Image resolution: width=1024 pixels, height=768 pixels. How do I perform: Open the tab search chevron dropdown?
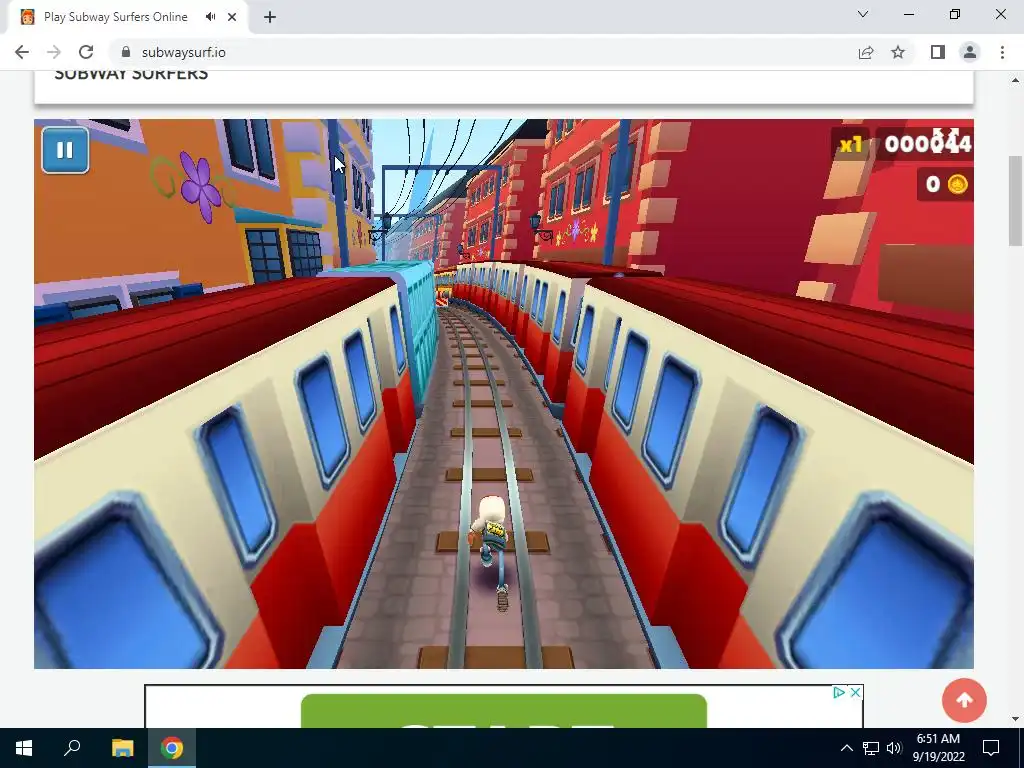point(863,14)
